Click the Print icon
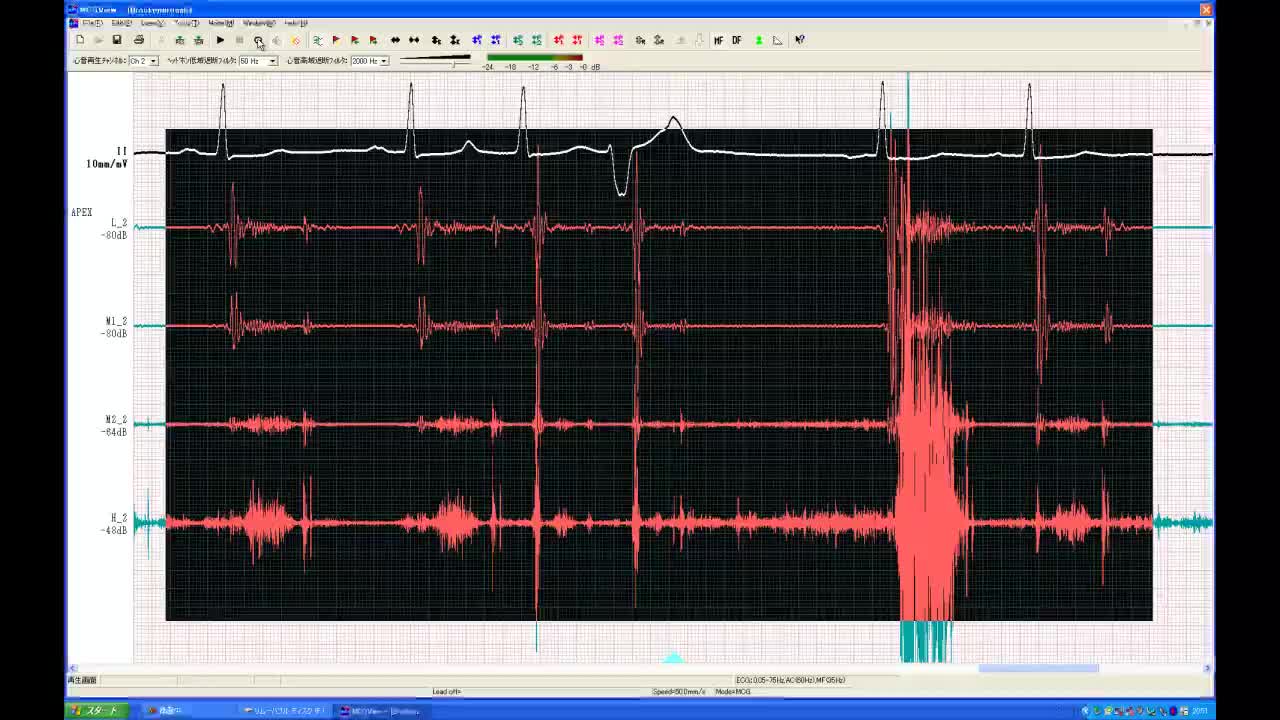This screenshot has height=720, width=1280. pos(139,40)
